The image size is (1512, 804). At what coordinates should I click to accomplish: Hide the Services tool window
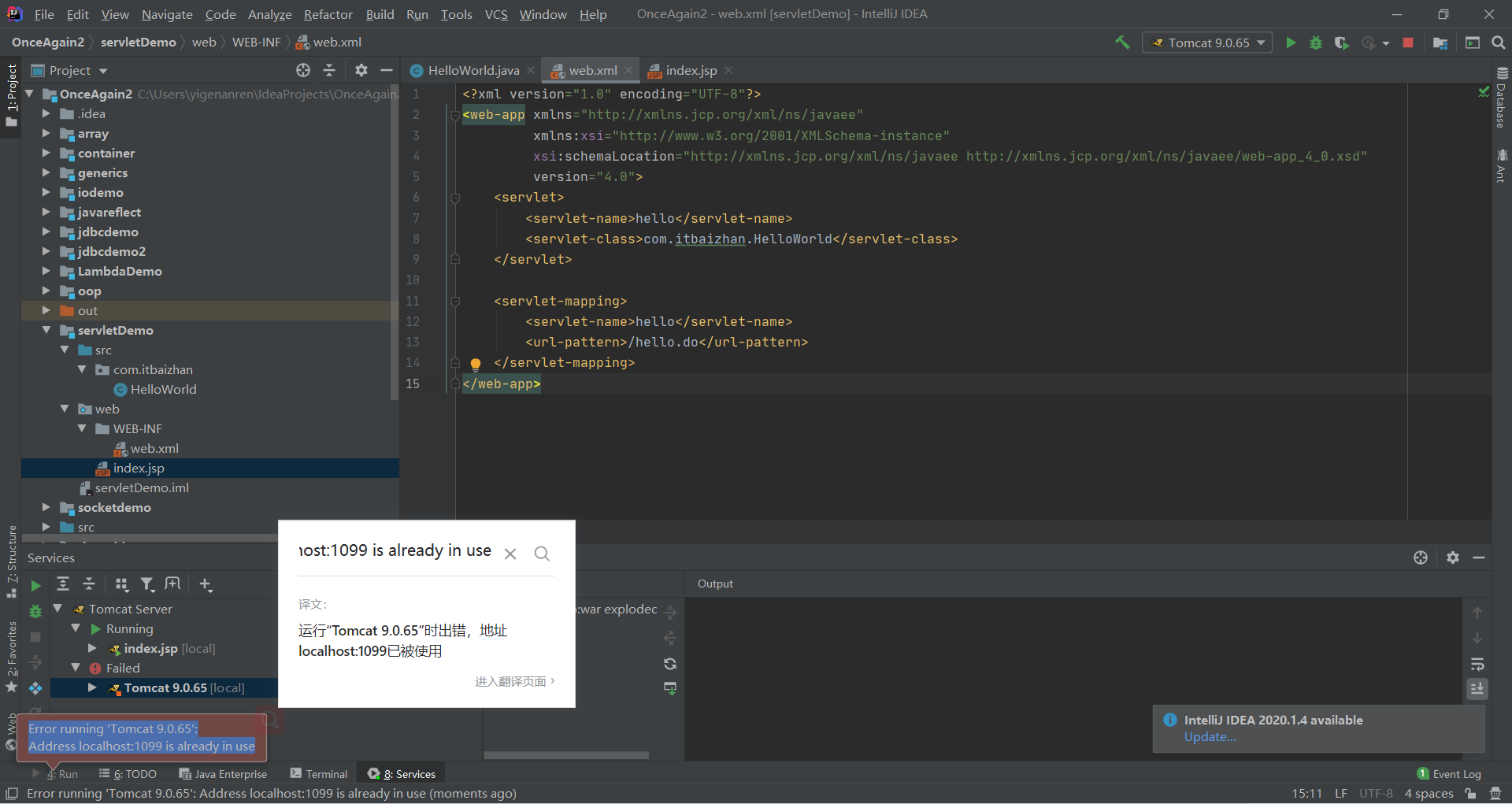[x=1479, y=558]
